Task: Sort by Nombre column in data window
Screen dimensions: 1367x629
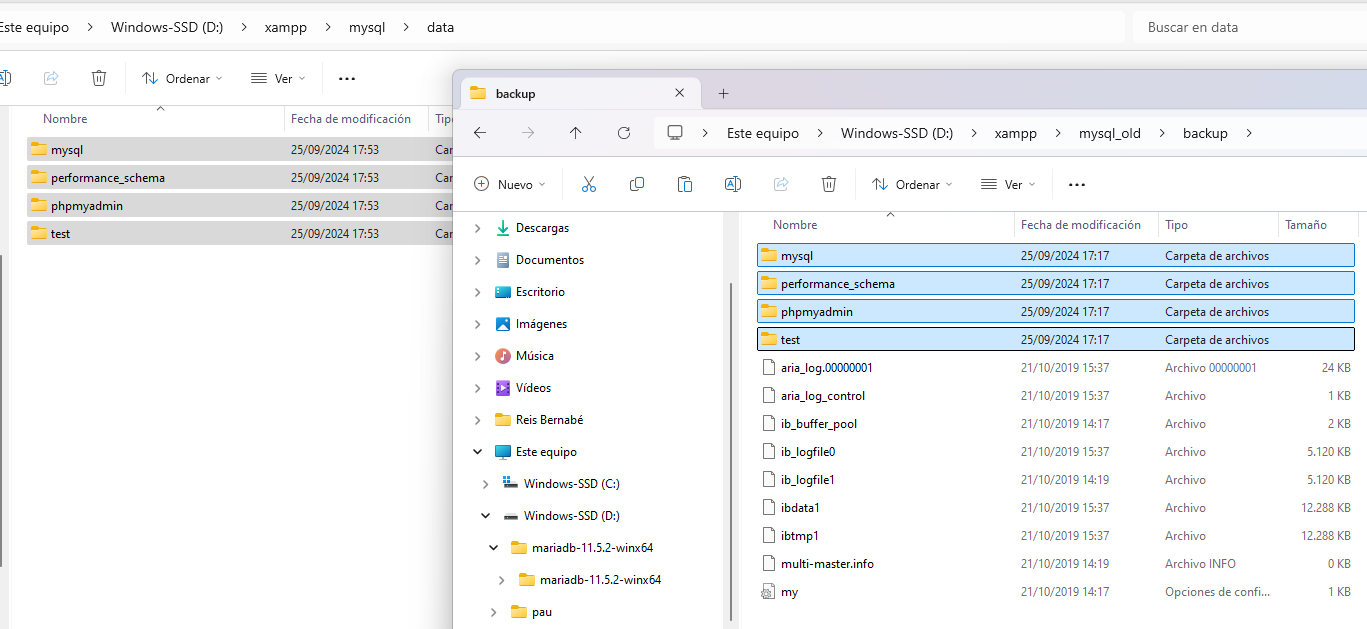Action: pyautogui.click(x=156, y=118)
